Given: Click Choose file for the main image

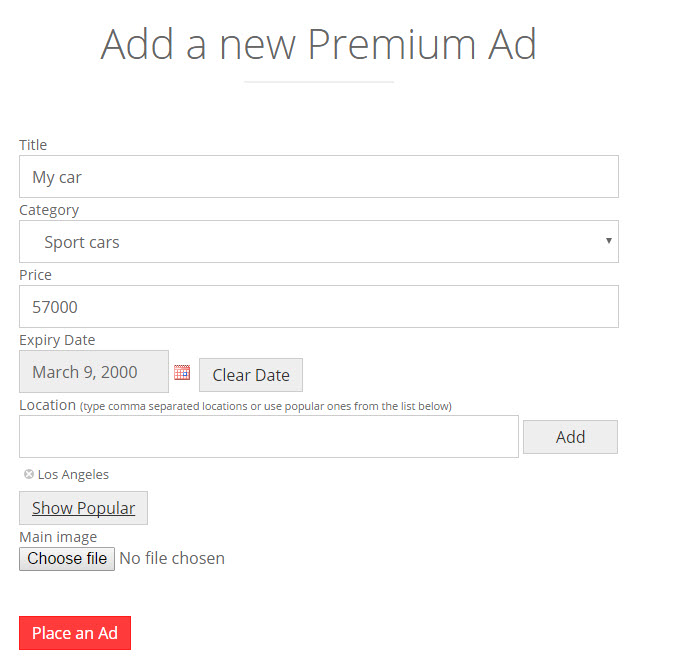Looking at the screenshot, I should click(x=67, y=559).
